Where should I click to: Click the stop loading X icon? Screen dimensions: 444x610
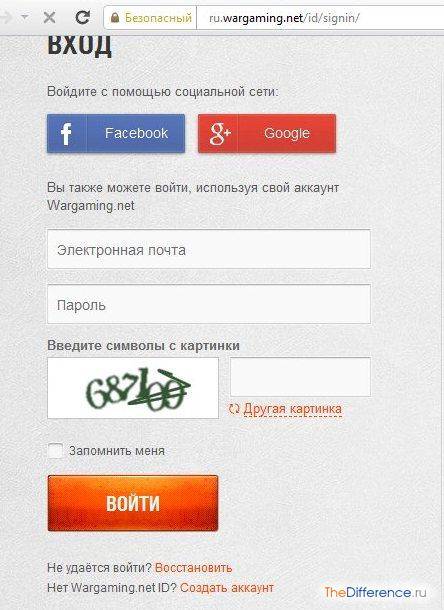[x=49, y=17]
